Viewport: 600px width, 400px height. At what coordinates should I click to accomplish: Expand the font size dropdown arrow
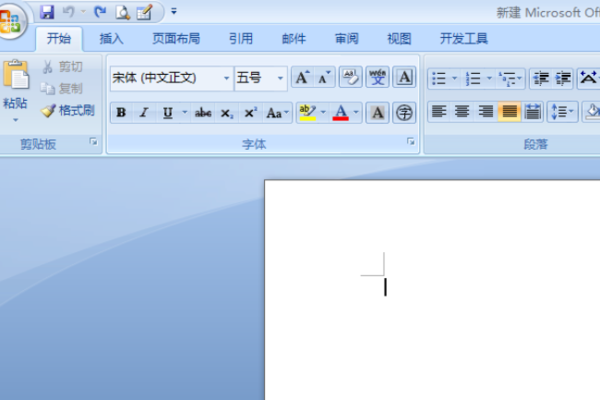pyautogui.click(x=280, y=78)
